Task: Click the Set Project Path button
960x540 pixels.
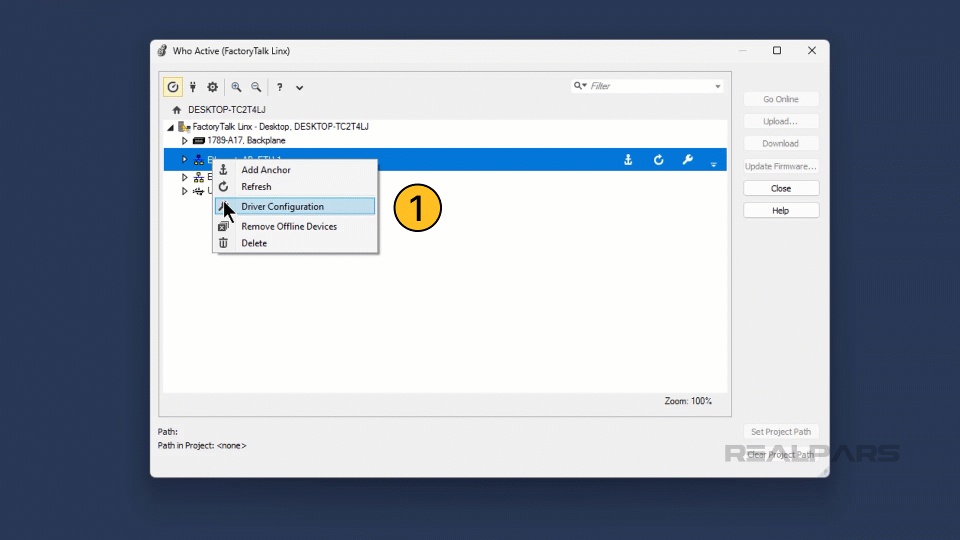Action: [781, 432]
